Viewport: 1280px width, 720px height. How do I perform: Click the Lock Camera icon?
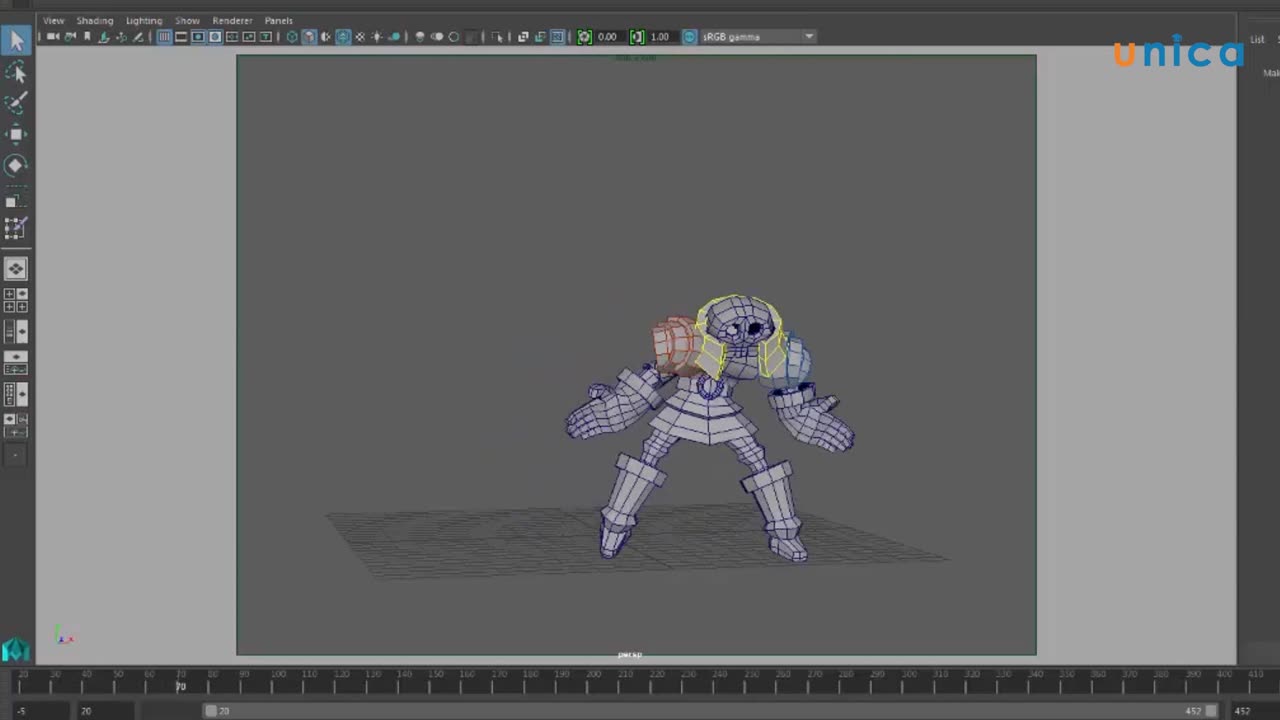[70, 37]
